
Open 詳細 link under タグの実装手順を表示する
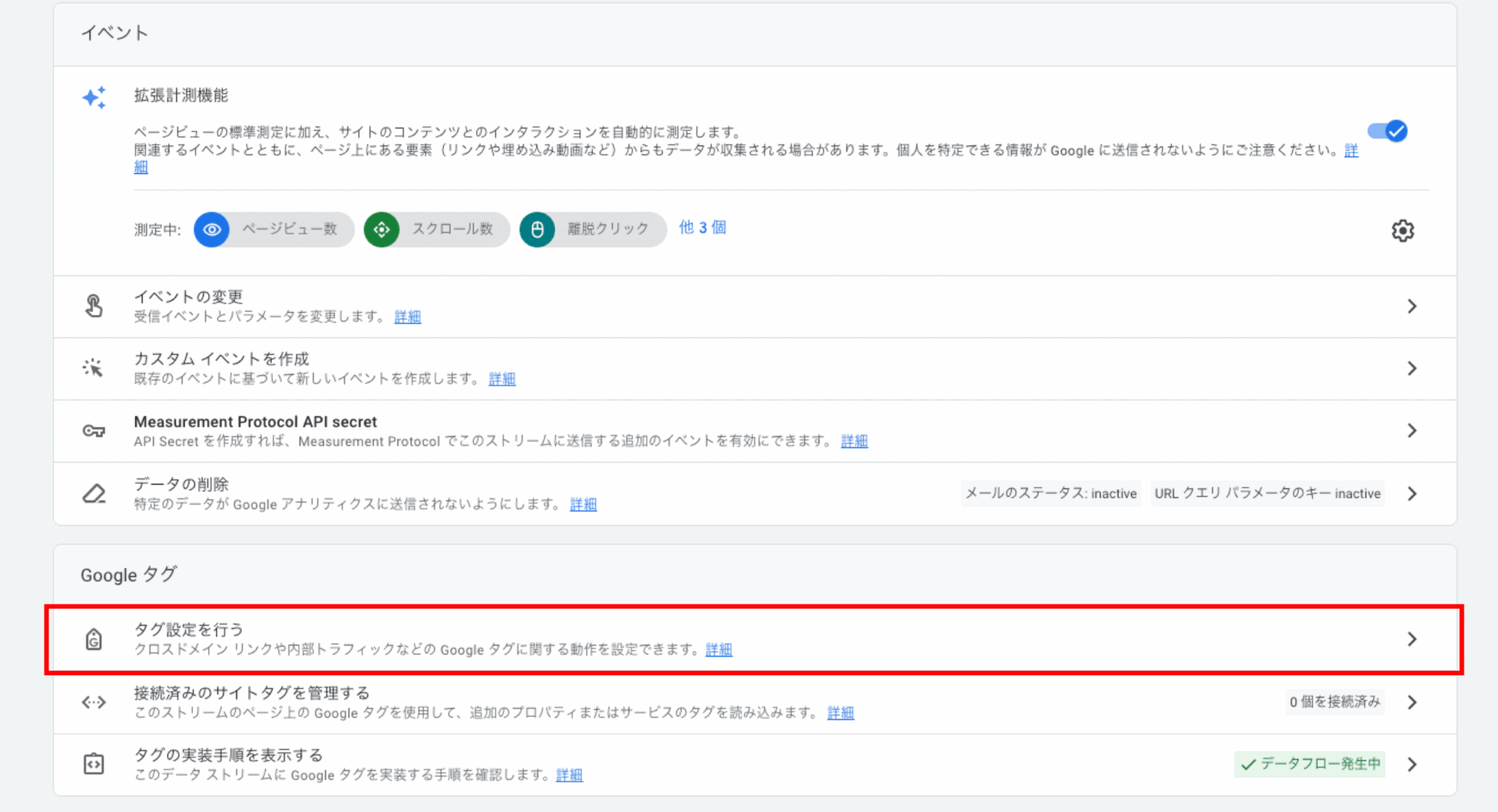pos(570,775)
